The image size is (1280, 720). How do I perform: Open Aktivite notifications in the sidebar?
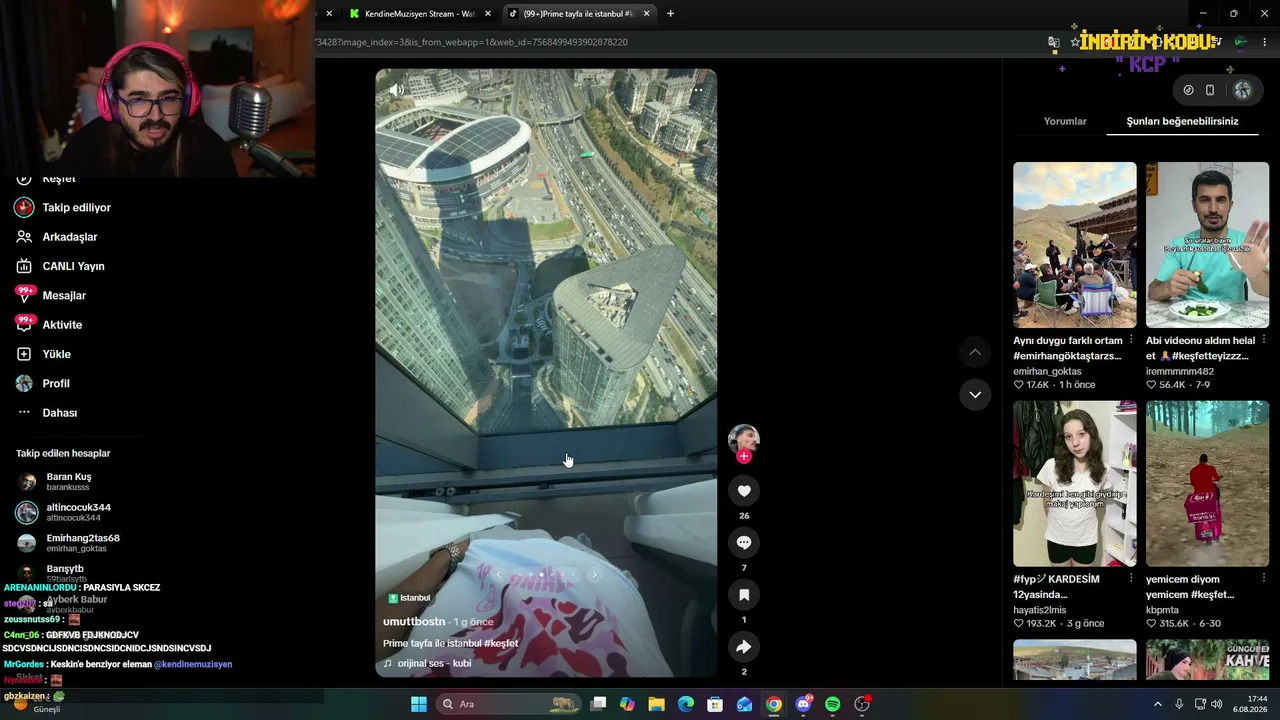[x=64, y=325]
